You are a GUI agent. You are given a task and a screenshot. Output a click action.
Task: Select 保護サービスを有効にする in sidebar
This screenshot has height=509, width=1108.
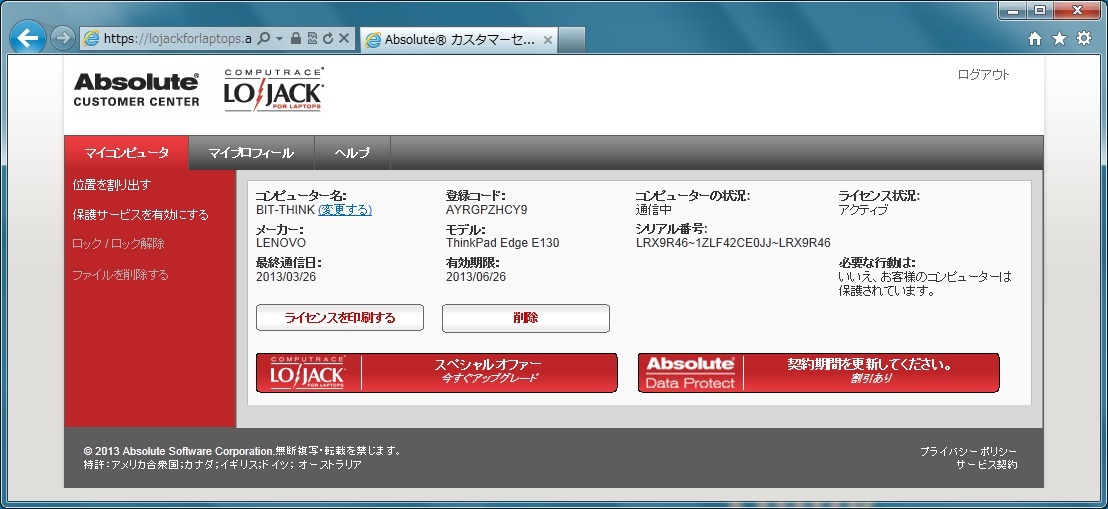[141, 214]
